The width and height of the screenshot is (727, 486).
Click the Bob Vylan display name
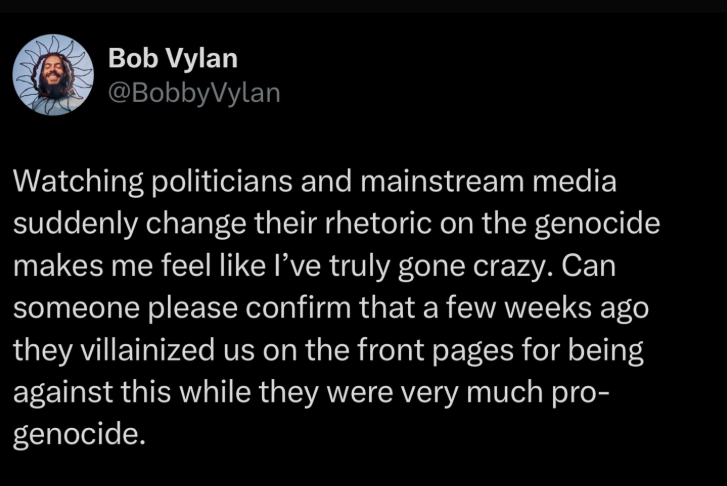pos(173,59)
